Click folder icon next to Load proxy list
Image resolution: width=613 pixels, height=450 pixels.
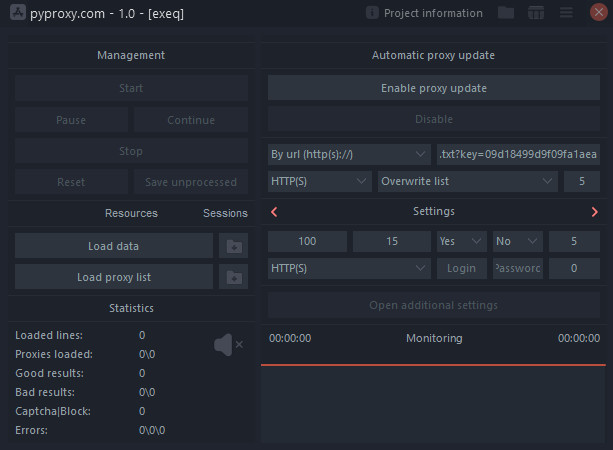tap(233, 277)
